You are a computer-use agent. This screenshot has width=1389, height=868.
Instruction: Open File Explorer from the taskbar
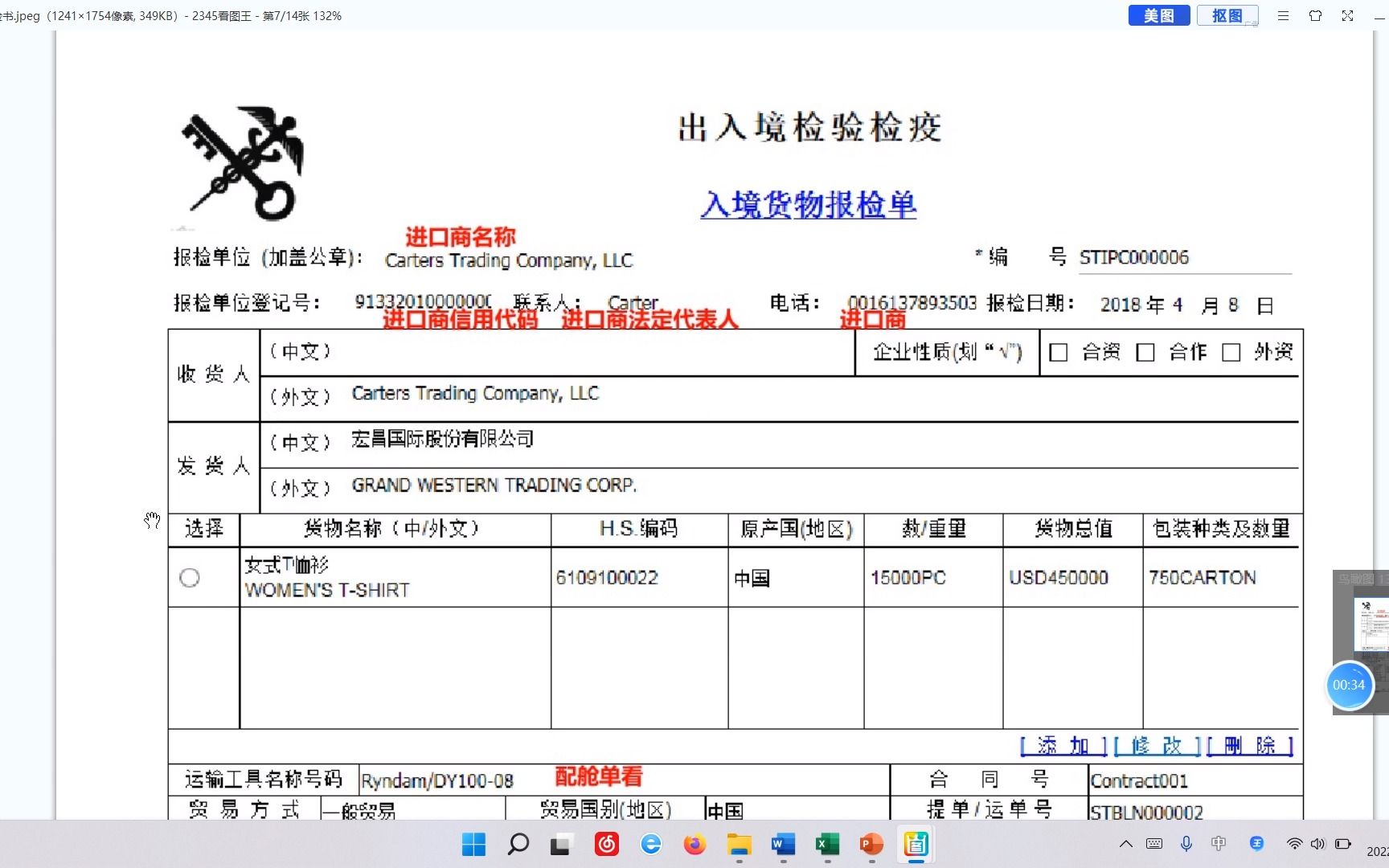(739, 844)
